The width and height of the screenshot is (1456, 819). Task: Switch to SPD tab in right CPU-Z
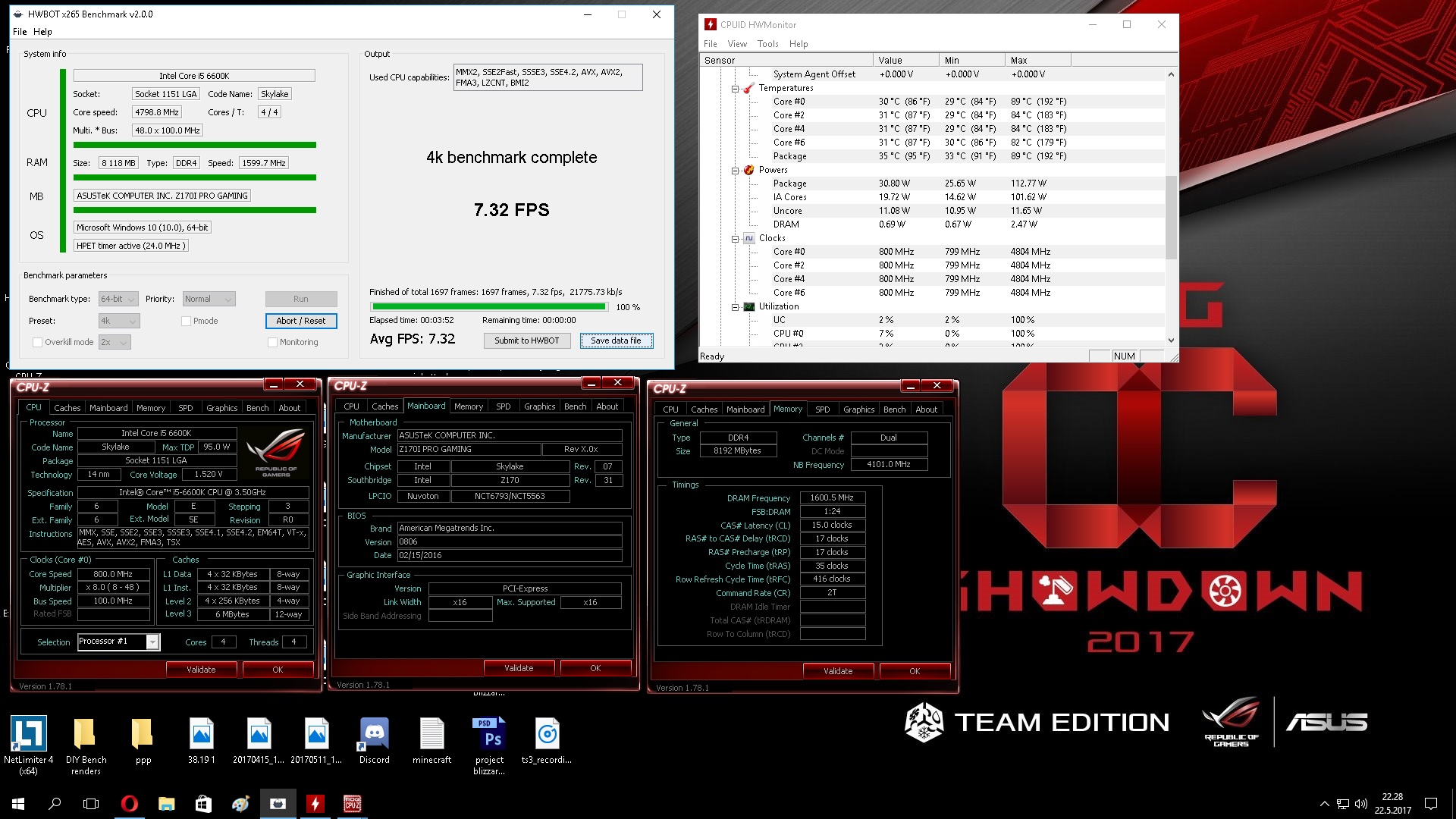pyautogui.click(x=822, y=409)
